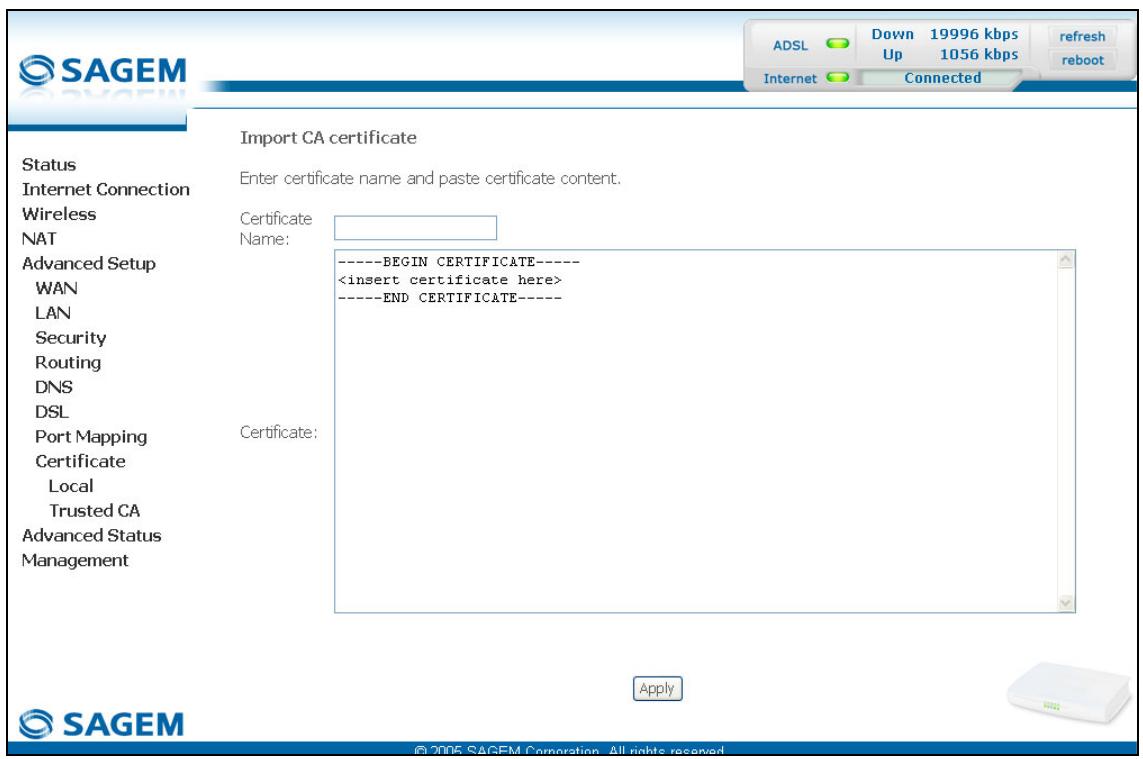The width and height of the screenshot is (1143, 759).
Task: Click the textarea scrollbar down arrow
Action: tap(1066, 603)
